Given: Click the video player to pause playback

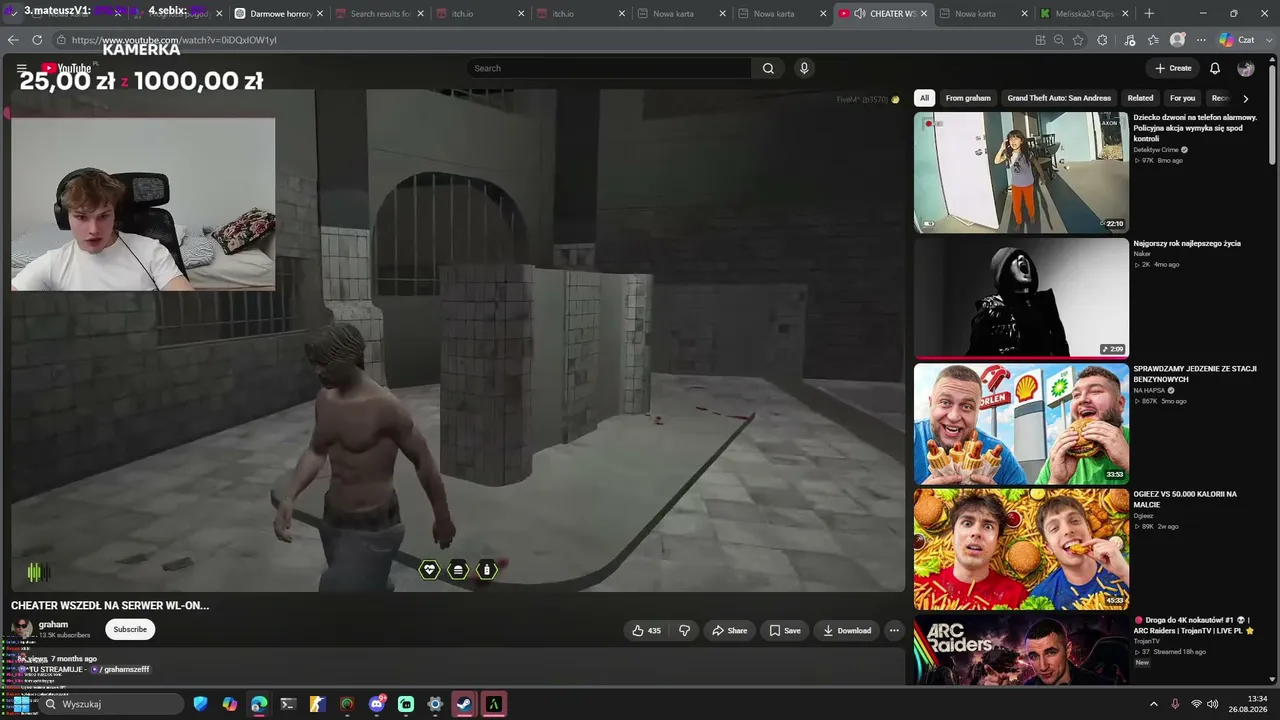Looking at the screenshot, I should coord(457,340).
